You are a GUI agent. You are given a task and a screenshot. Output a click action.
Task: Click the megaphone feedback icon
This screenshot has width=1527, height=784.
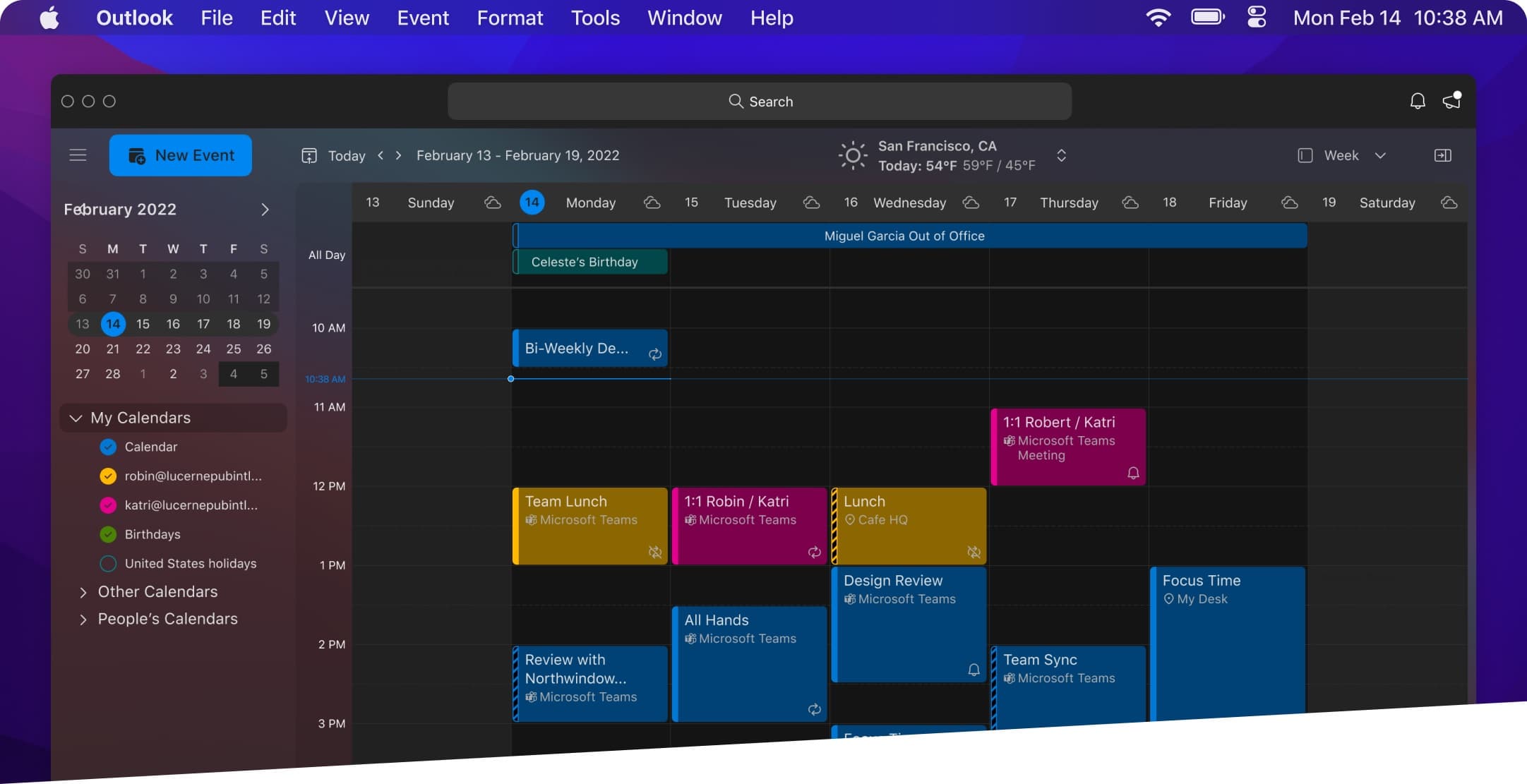(1451, 100)
